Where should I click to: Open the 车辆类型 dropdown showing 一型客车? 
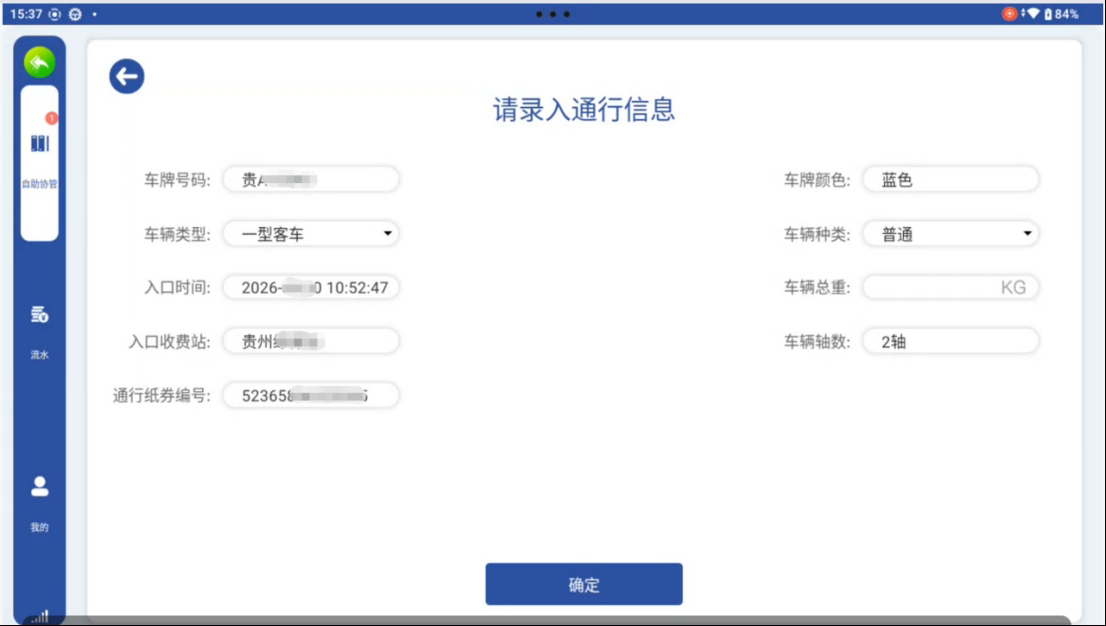(x=311, y=234)
